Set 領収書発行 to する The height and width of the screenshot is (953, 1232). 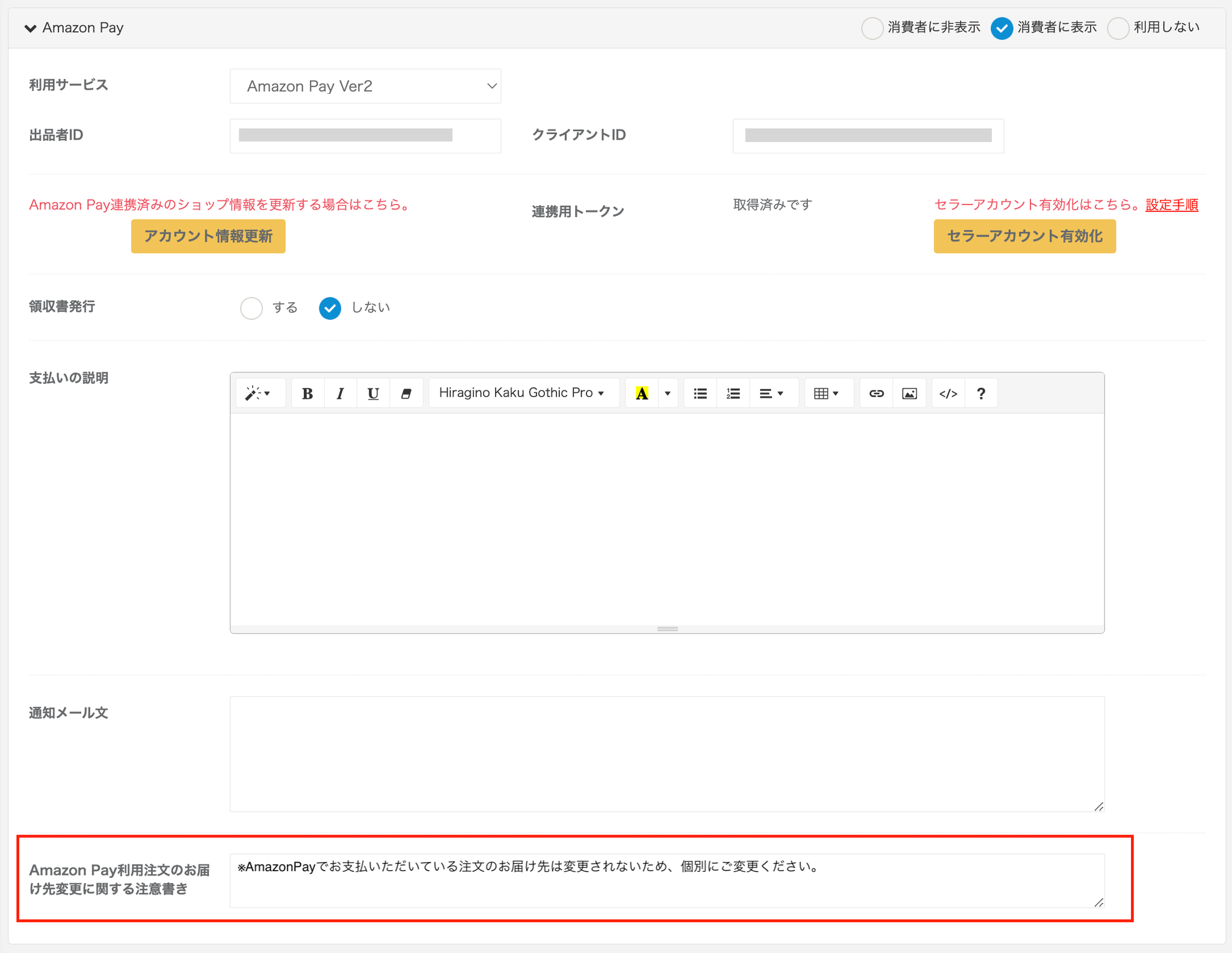251,308
